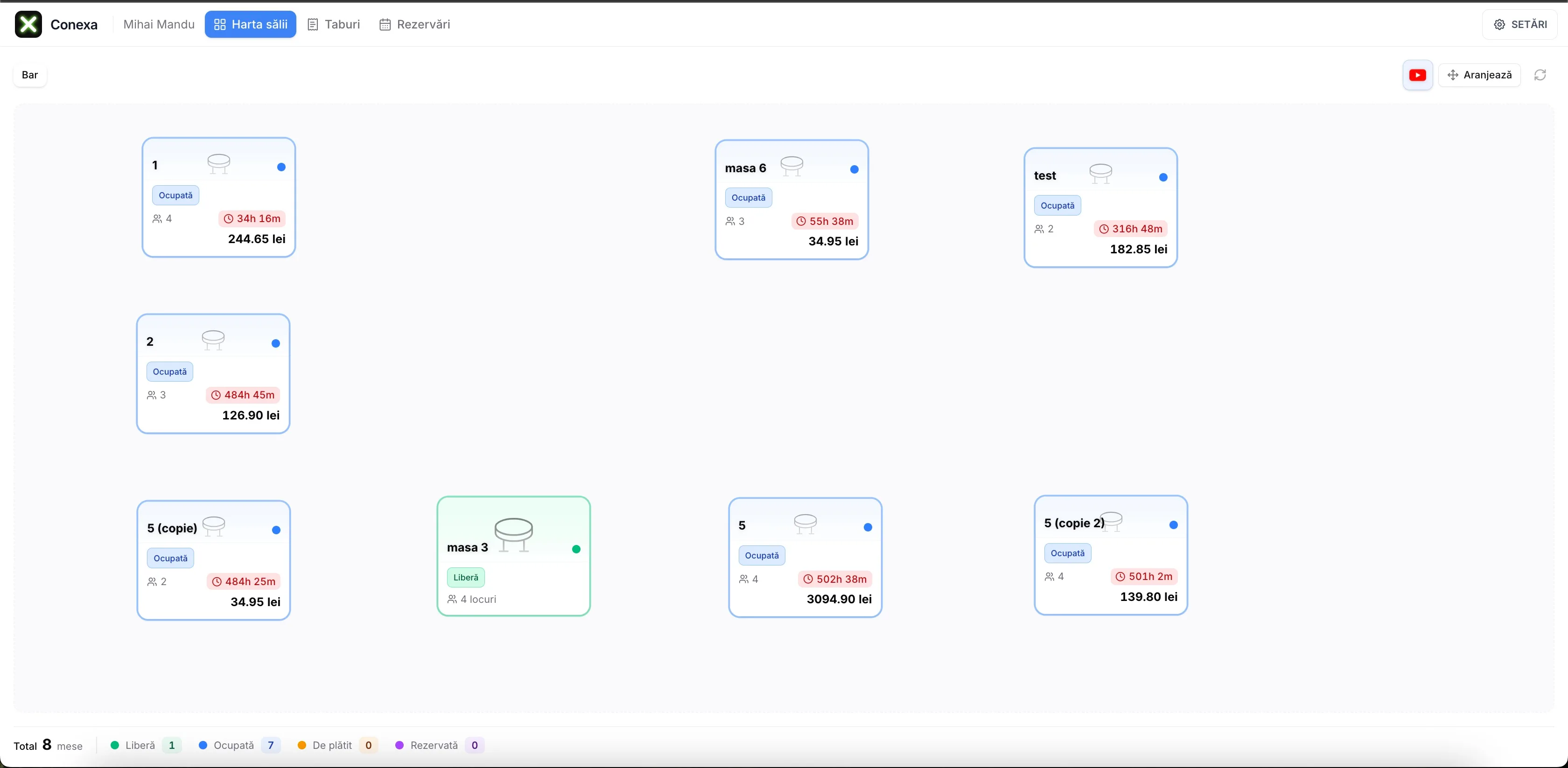Click the 244.65 lei total
Screen dimensions: 1568x768
[257, 238]
